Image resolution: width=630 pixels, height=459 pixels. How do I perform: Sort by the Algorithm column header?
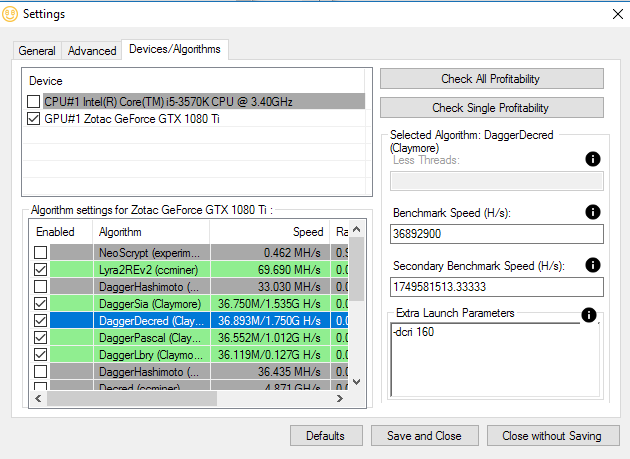pyautogui.click(x=151, y=232)
